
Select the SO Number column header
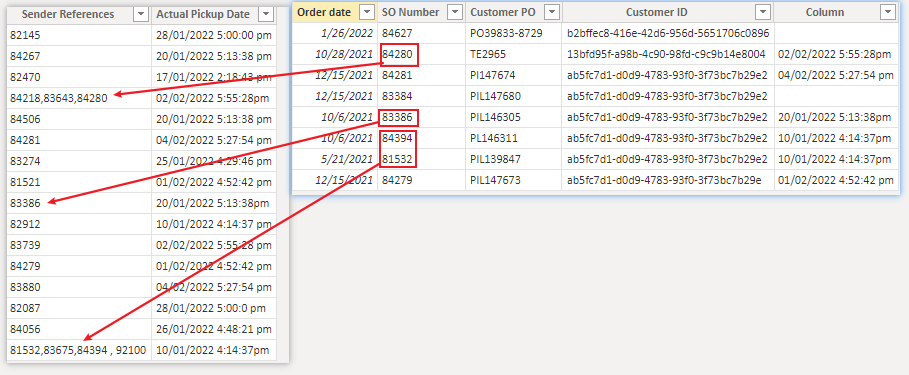410,12
